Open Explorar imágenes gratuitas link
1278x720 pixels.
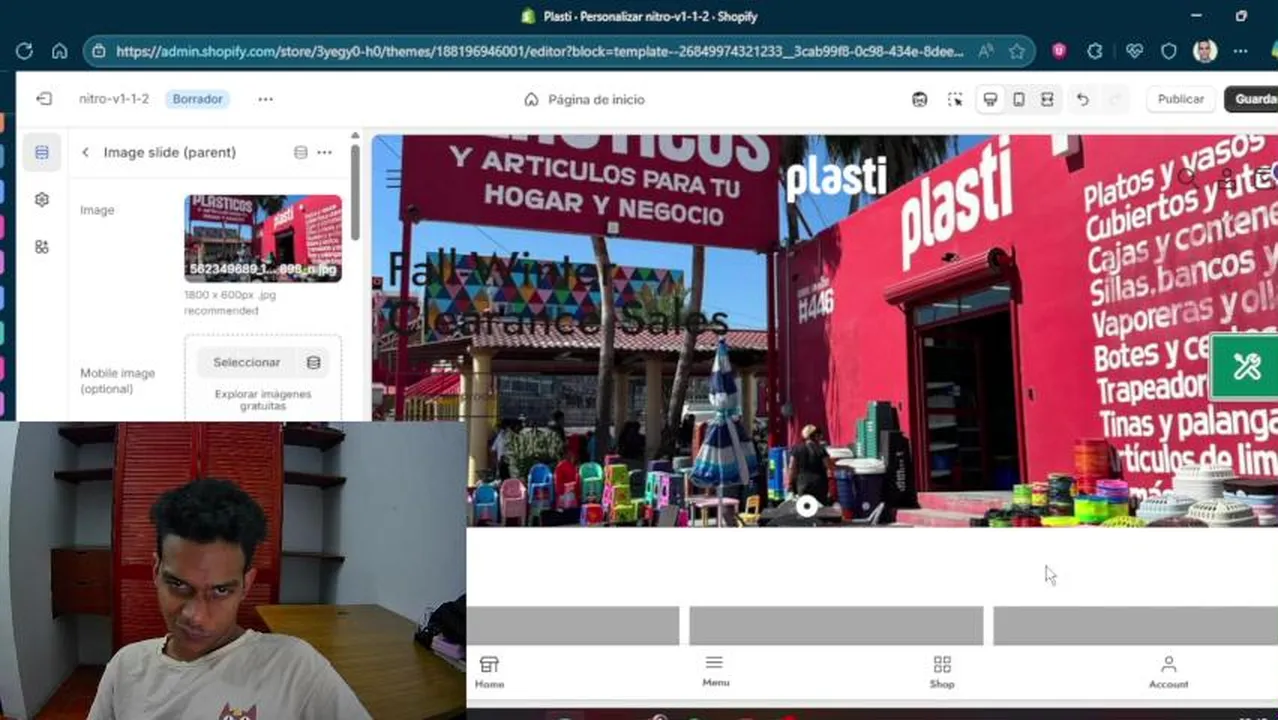pos(263,400)
